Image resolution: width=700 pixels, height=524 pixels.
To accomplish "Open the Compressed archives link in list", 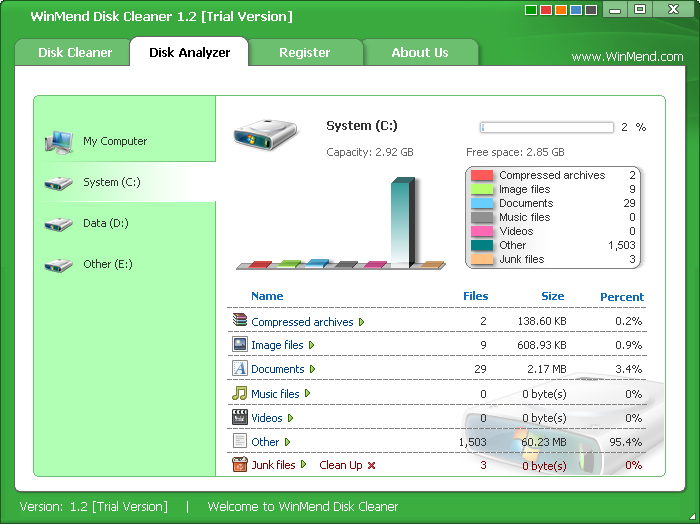I will coord(302,322).
